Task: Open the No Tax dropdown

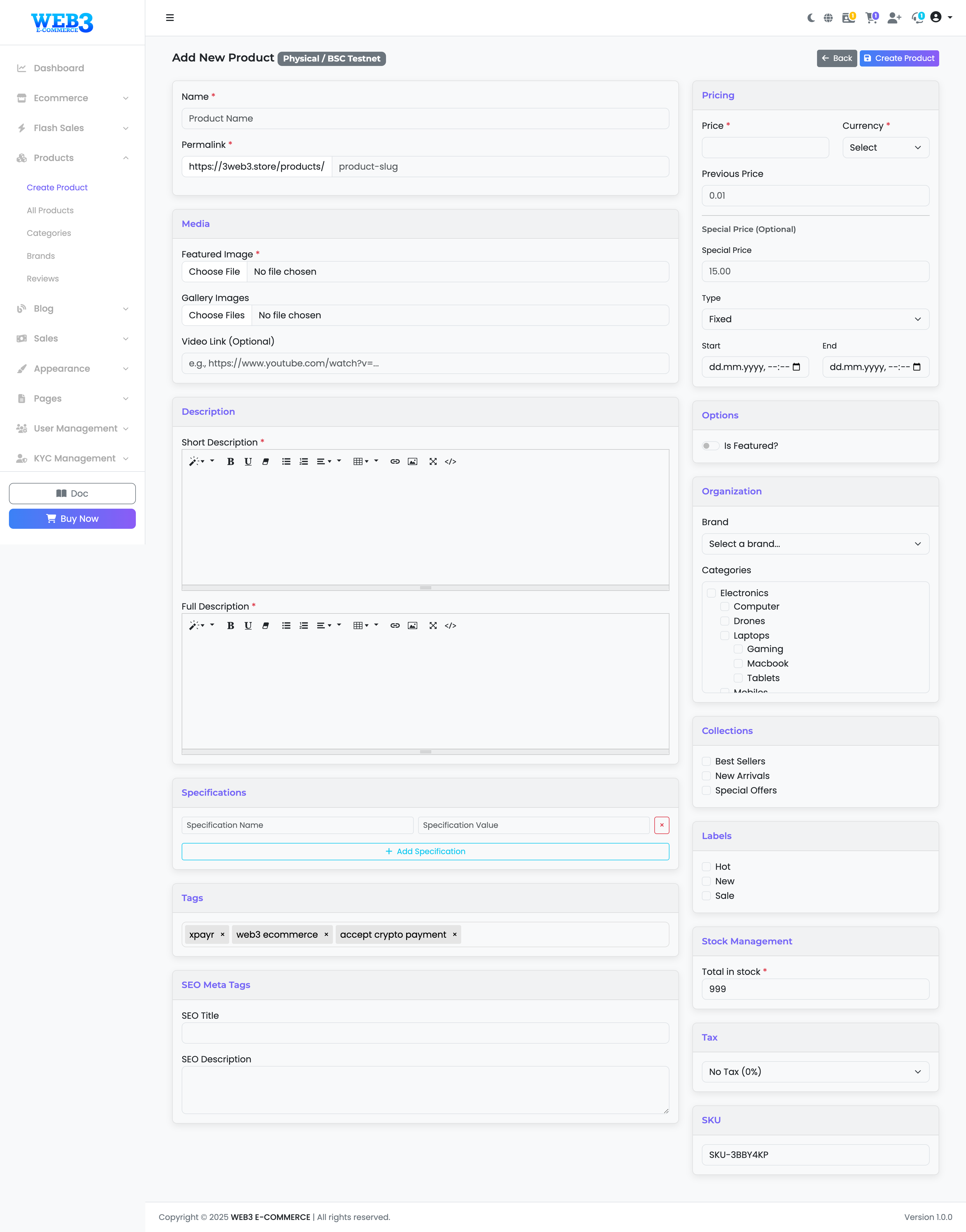Action: pos(815,1072)
